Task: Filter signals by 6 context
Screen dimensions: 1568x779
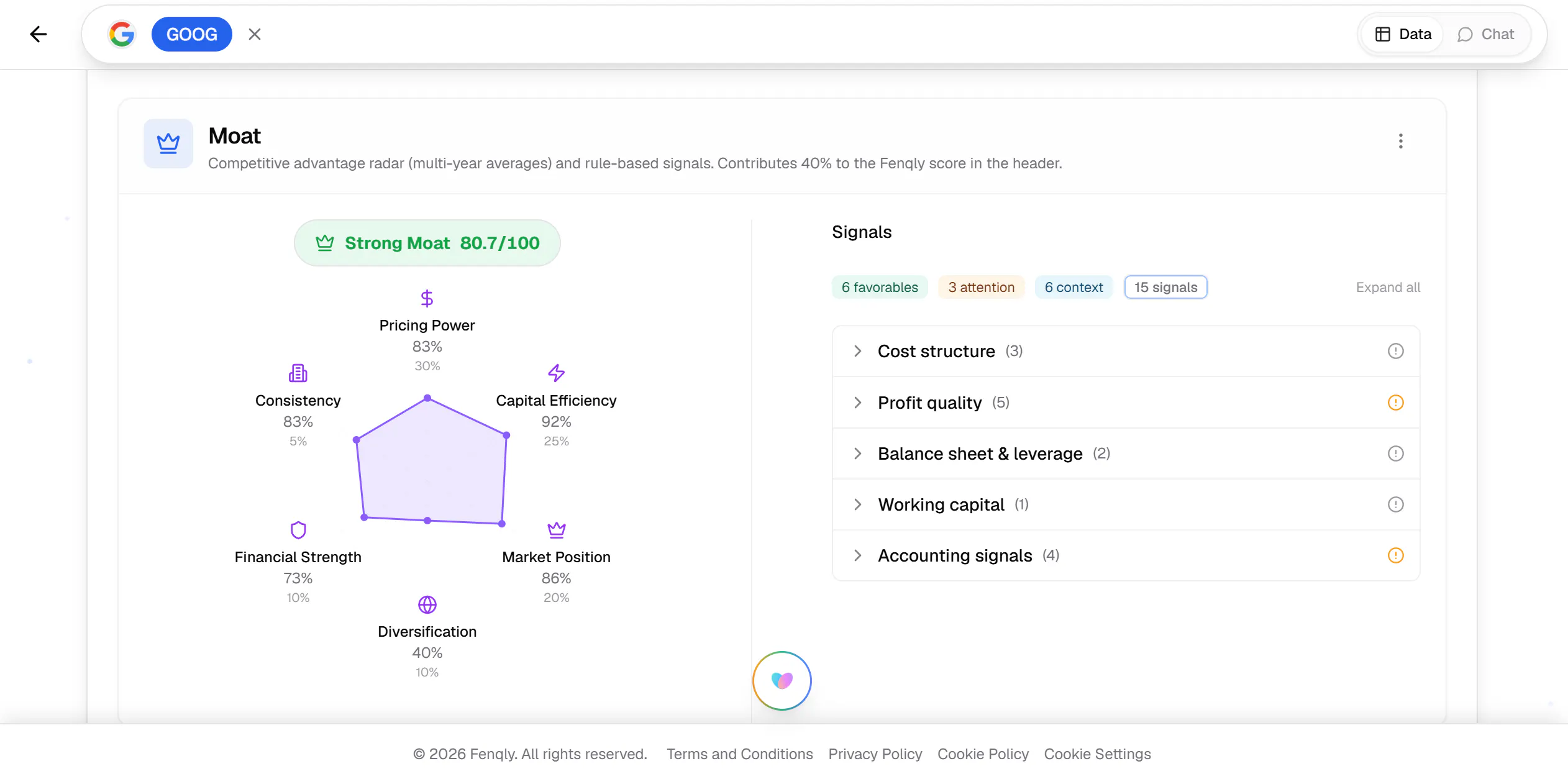Action: [x=1073, y=287]
